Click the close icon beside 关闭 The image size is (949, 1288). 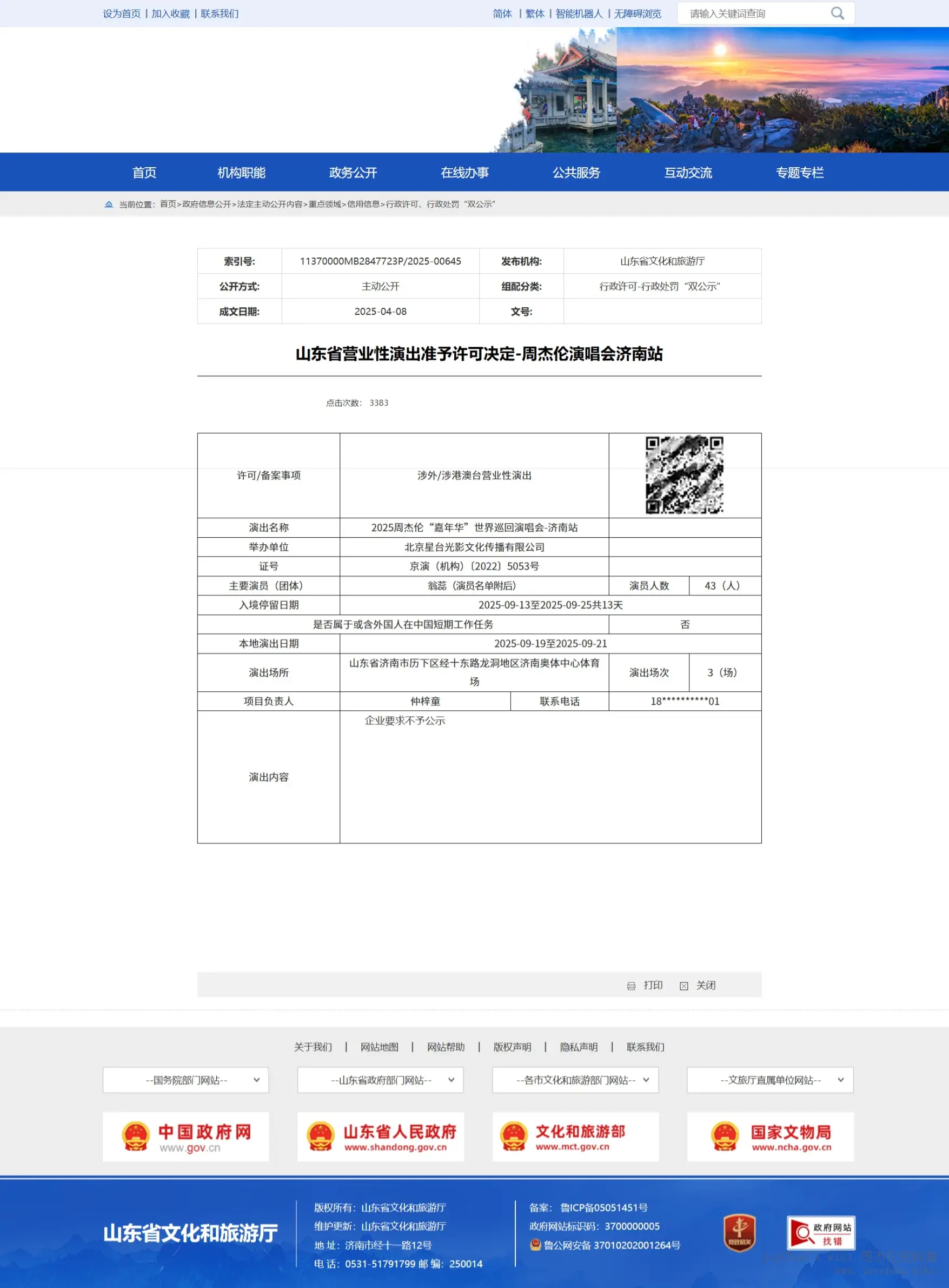683,986
